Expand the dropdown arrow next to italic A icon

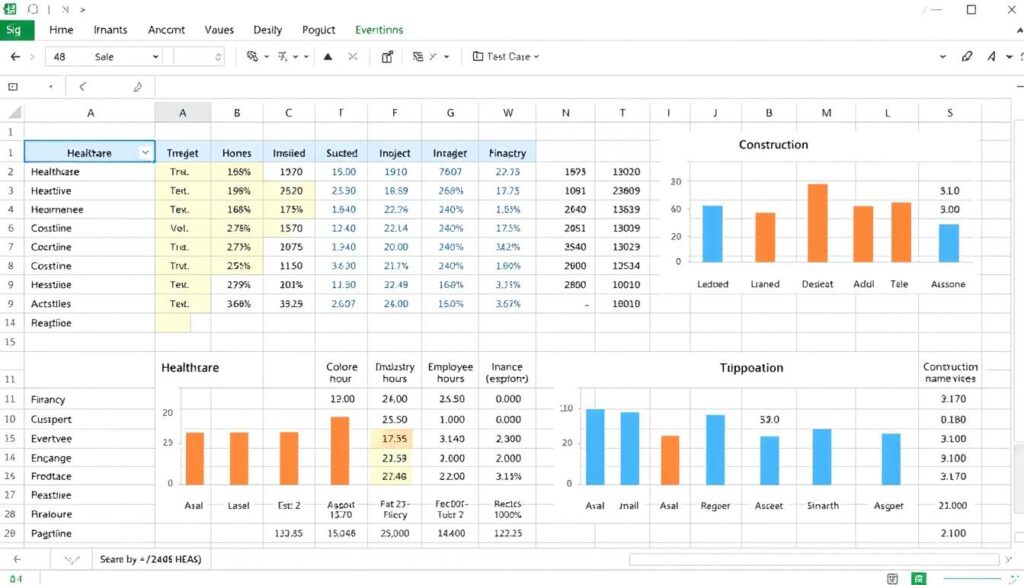(1009, 57)
